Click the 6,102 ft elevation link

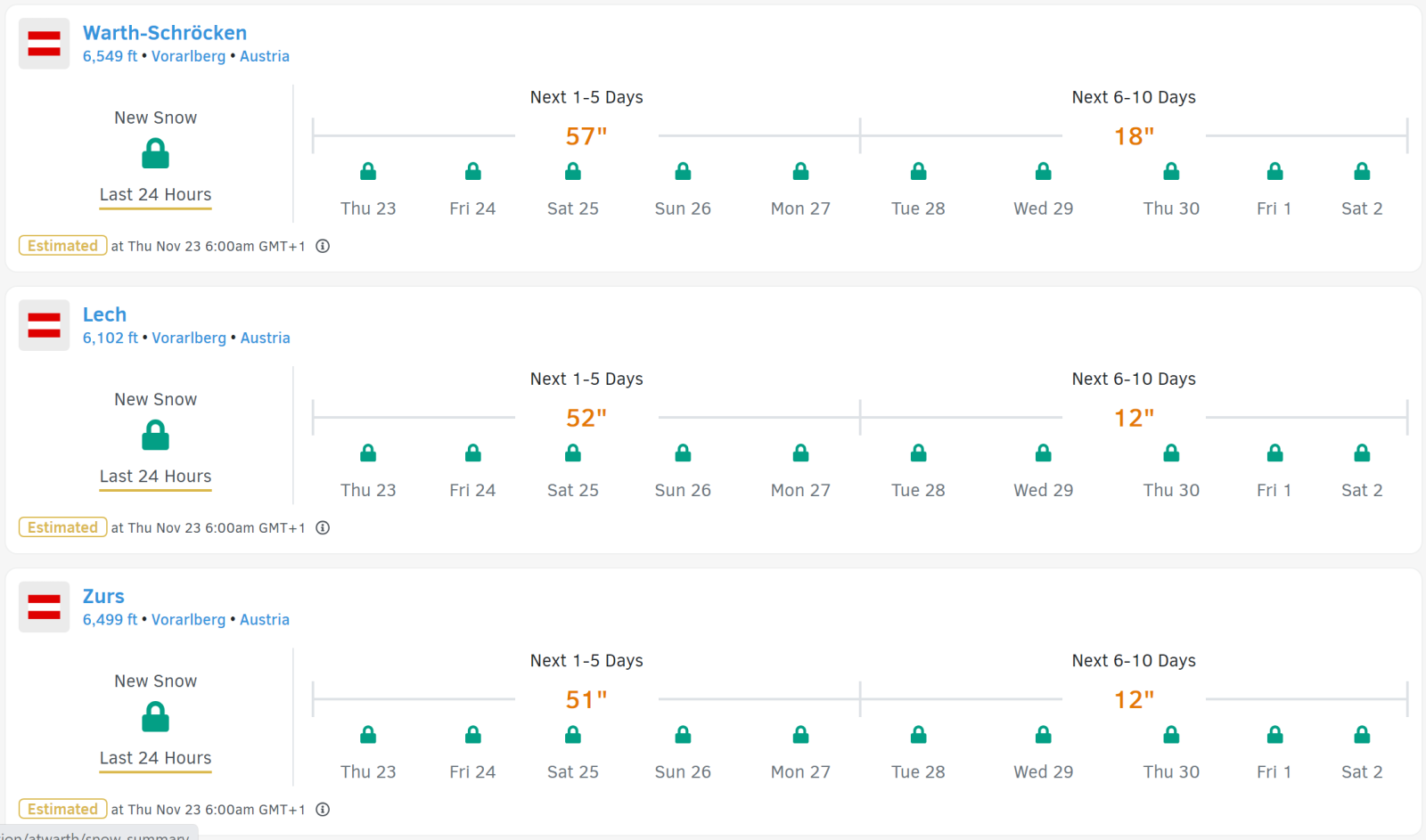tap(110, 338)
